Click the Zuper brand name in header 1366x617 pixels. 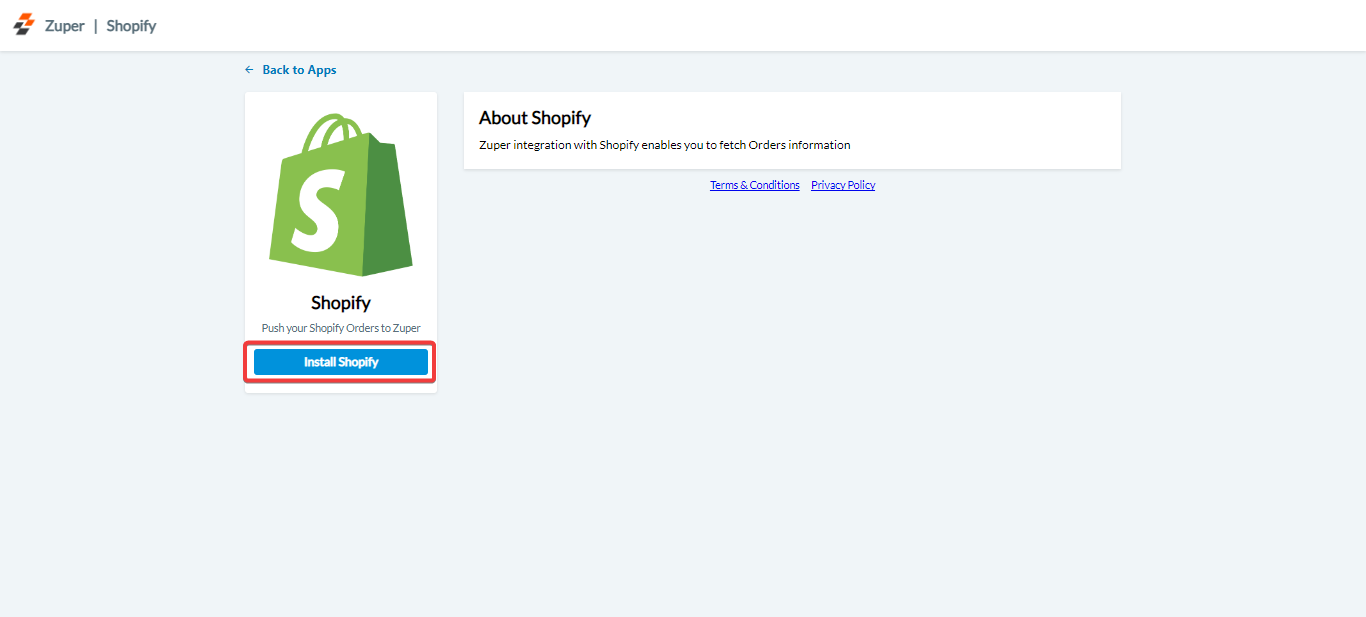point(65,26)
